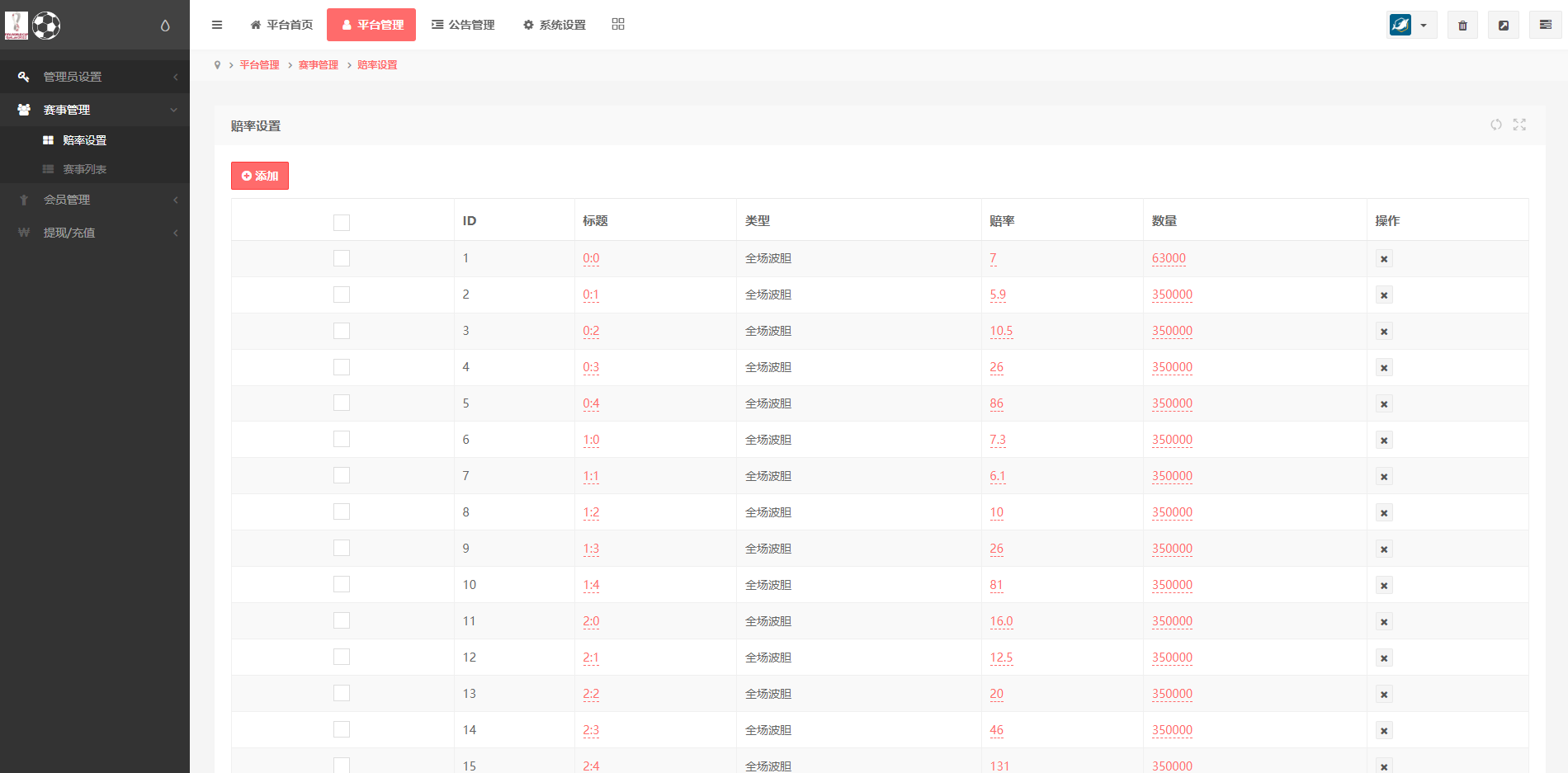Open the four-squares grid icon in top navigation
This screenshot has height=773, width=1568.
(x=618, y=25)
